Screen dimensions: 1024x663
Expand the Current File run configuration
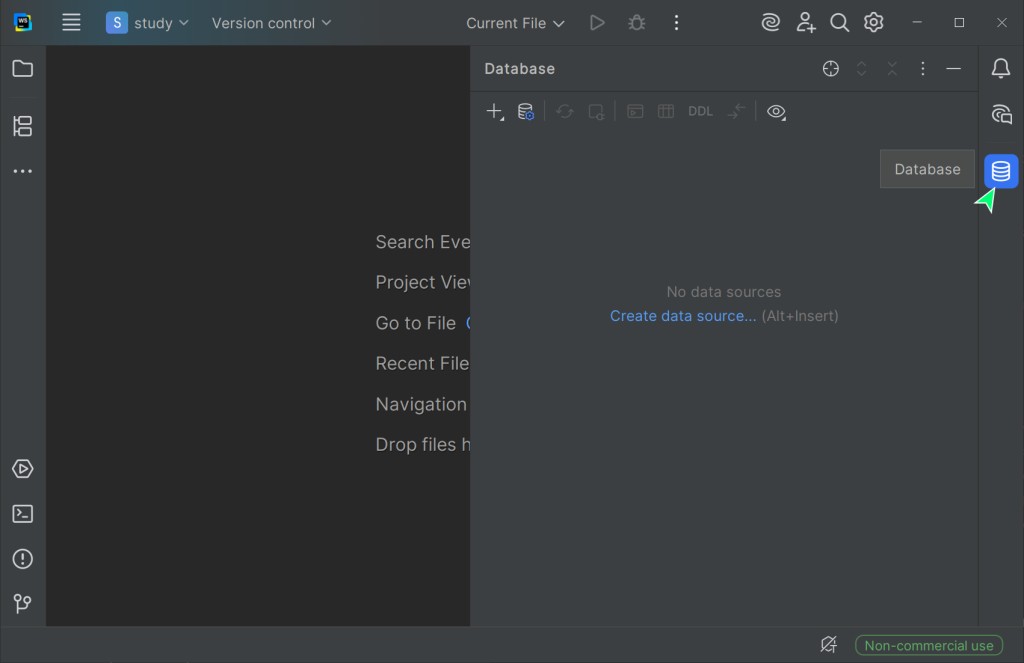pos(515,23)
